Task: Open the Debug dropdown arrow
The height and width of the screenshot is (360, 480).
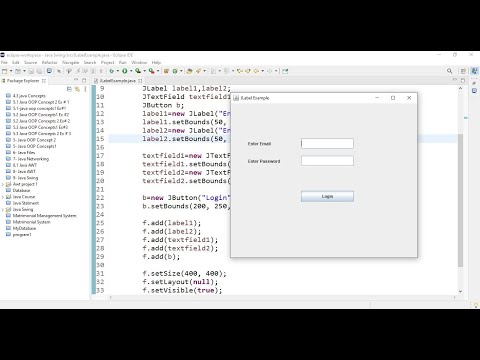Action: pos(117,71)
